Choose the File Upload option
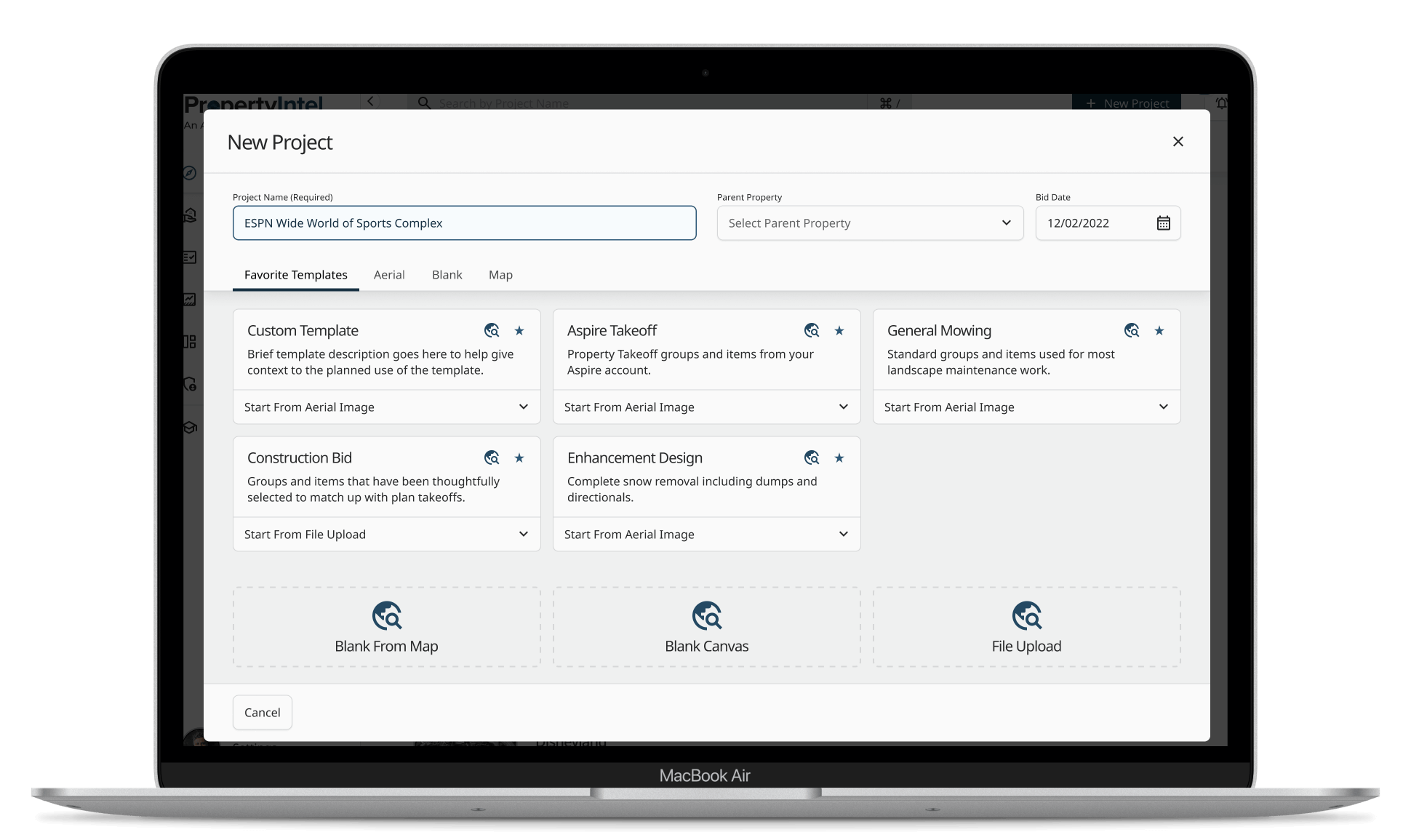1411x840 pixels. pos(1026,628)
